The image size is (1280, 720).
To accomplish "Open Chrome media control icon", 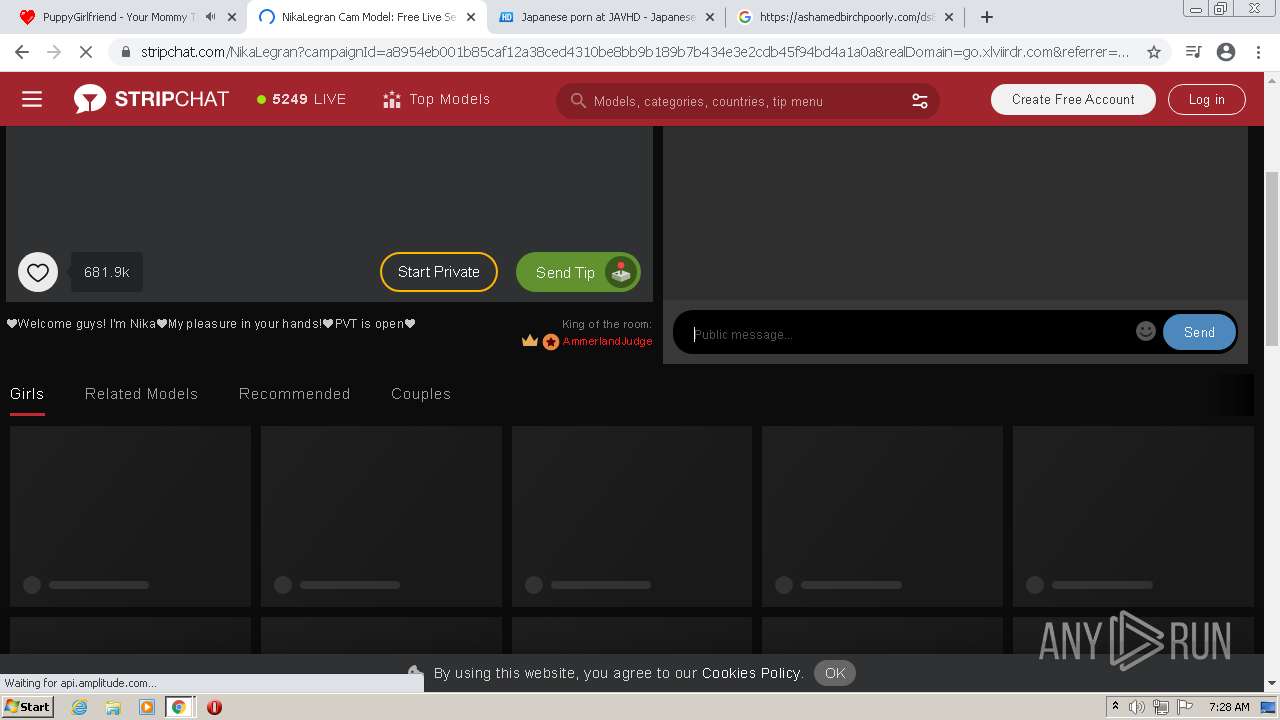I will (x=1193, y=52).
